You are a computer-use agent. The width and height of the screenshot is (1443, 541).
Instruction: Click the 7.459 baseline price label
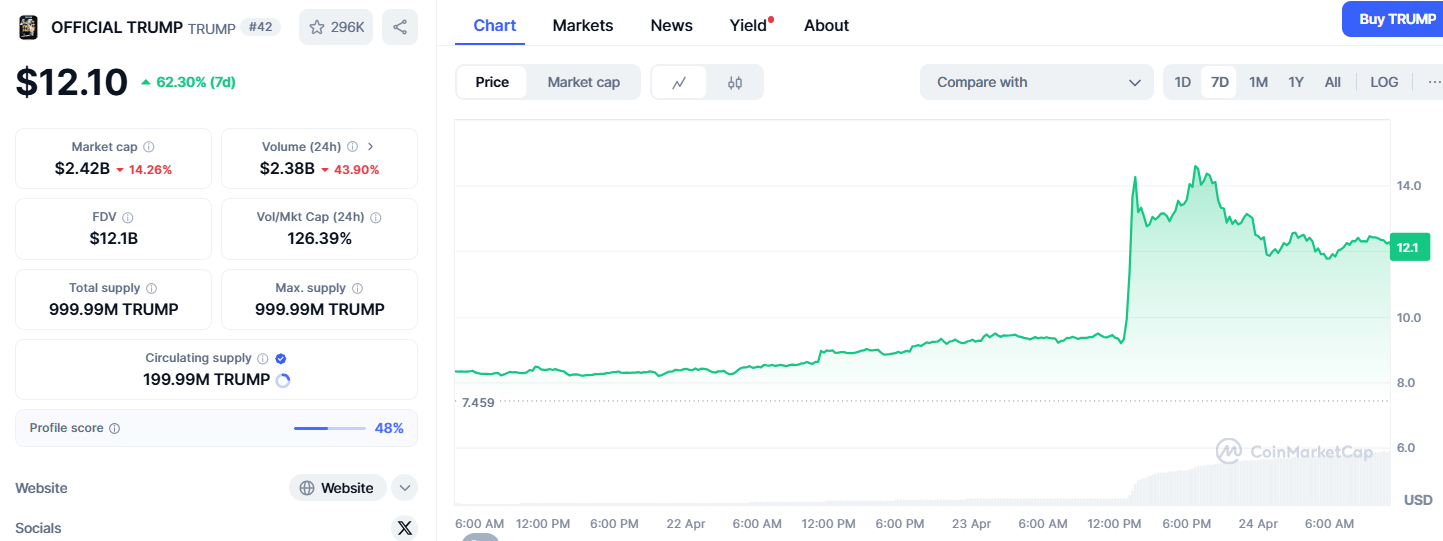pos(477,402)
